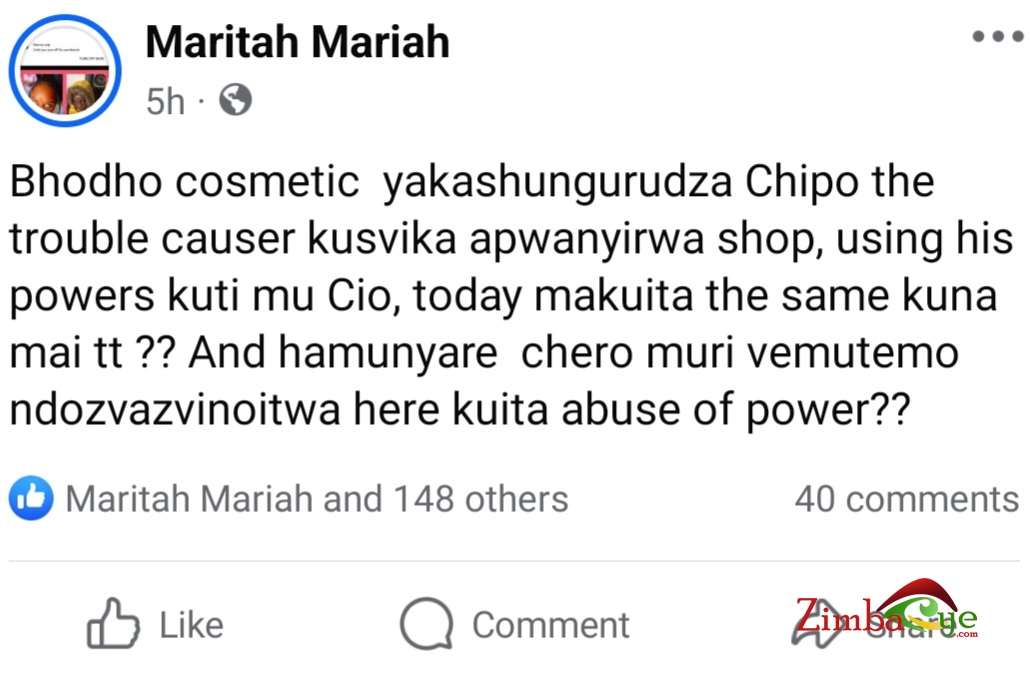
Task: Select the right photo in avatar collage
Action: [x=85, y=92]
